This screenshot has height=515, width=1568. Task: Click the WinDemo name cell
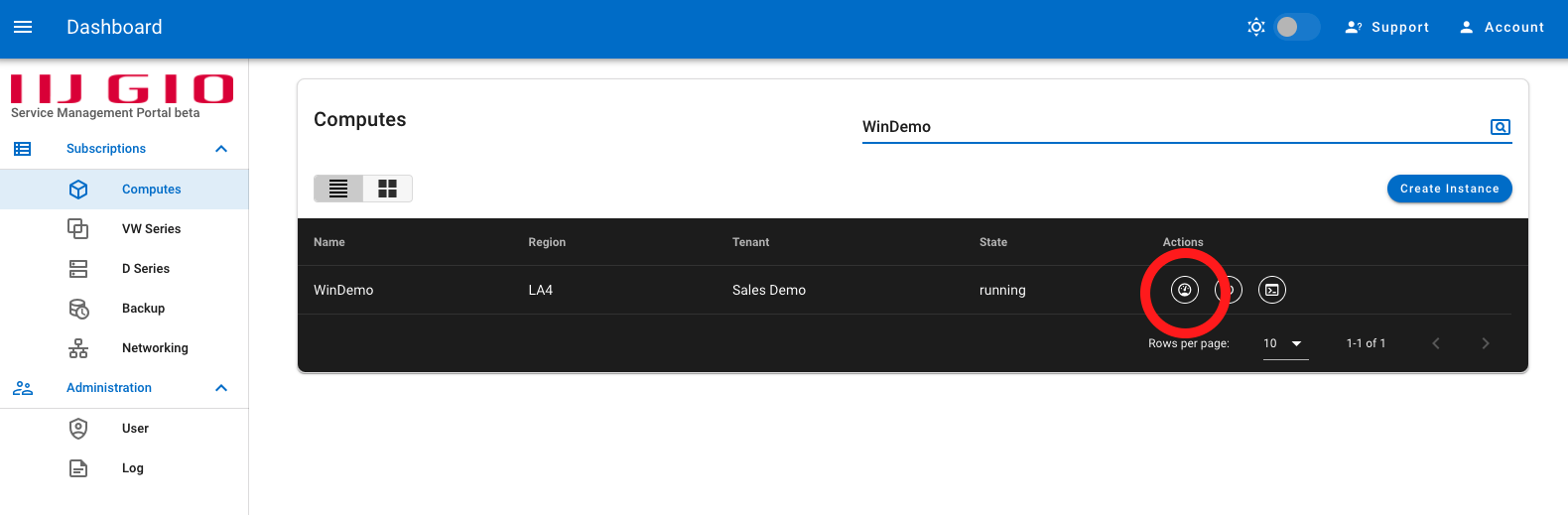coord(343,290)
